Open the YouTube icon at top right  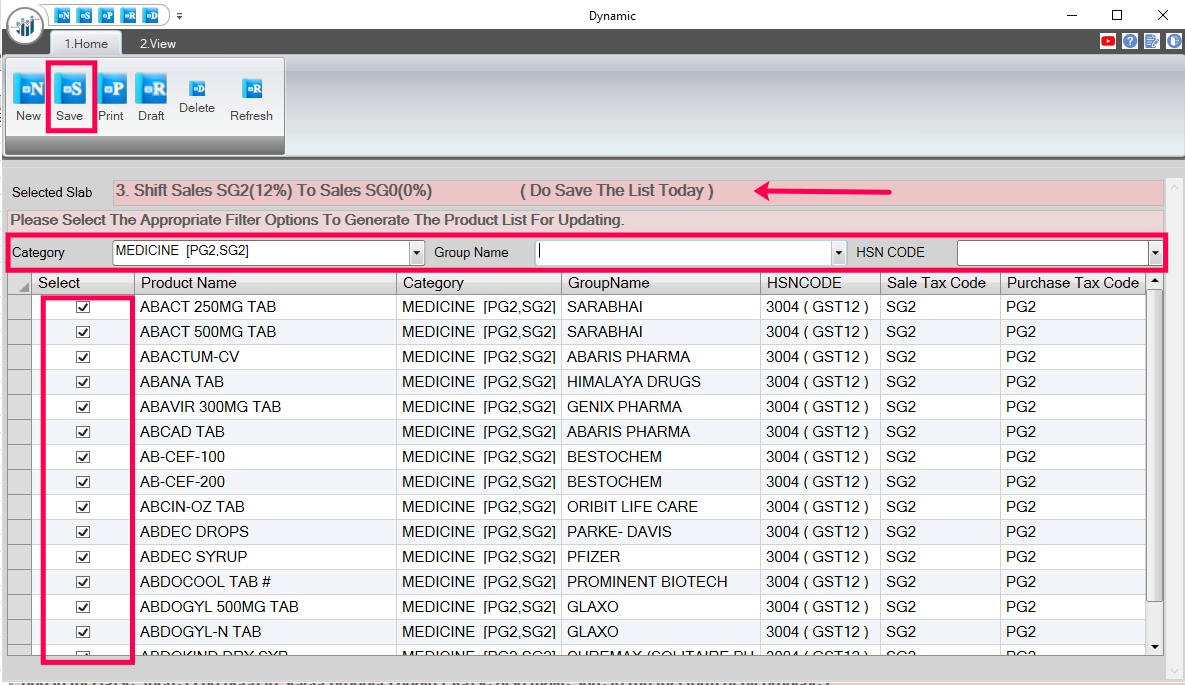click(x=1108, y=42)
